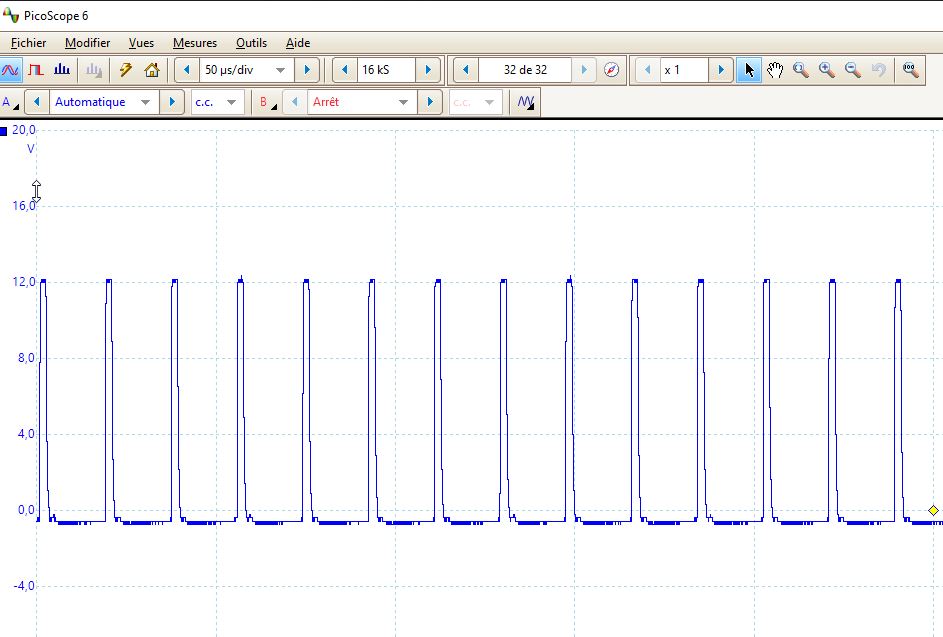943x637 pixels.
Task: Go to previous waveform buffer
Action: [x=465, y=70]
